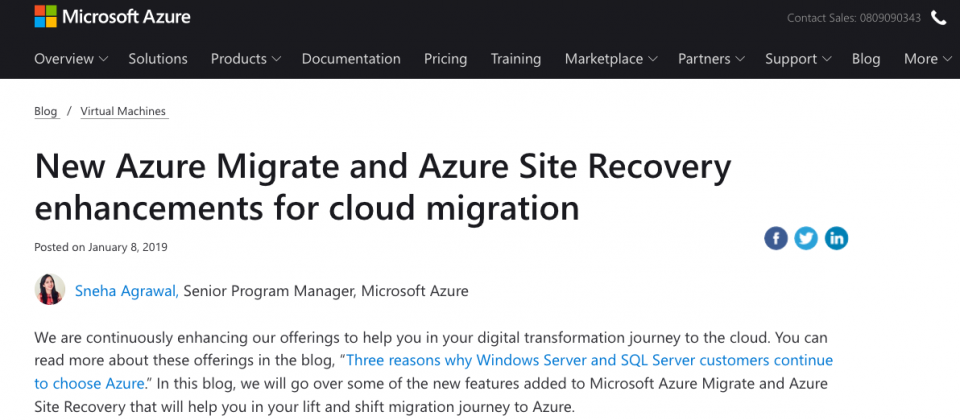Expand the Overview dropdown menu
960x420 pixels.
[71, 59]
